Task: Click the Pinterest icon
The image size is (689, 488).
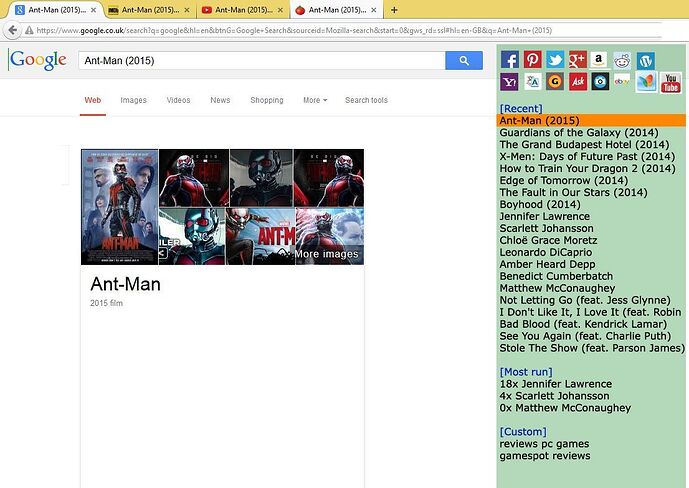Action: coord(532,59)
